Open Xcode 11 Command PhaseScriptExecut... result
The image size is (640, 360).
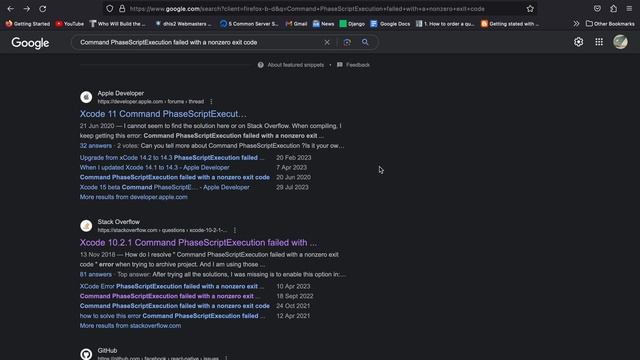coord(163,114)
